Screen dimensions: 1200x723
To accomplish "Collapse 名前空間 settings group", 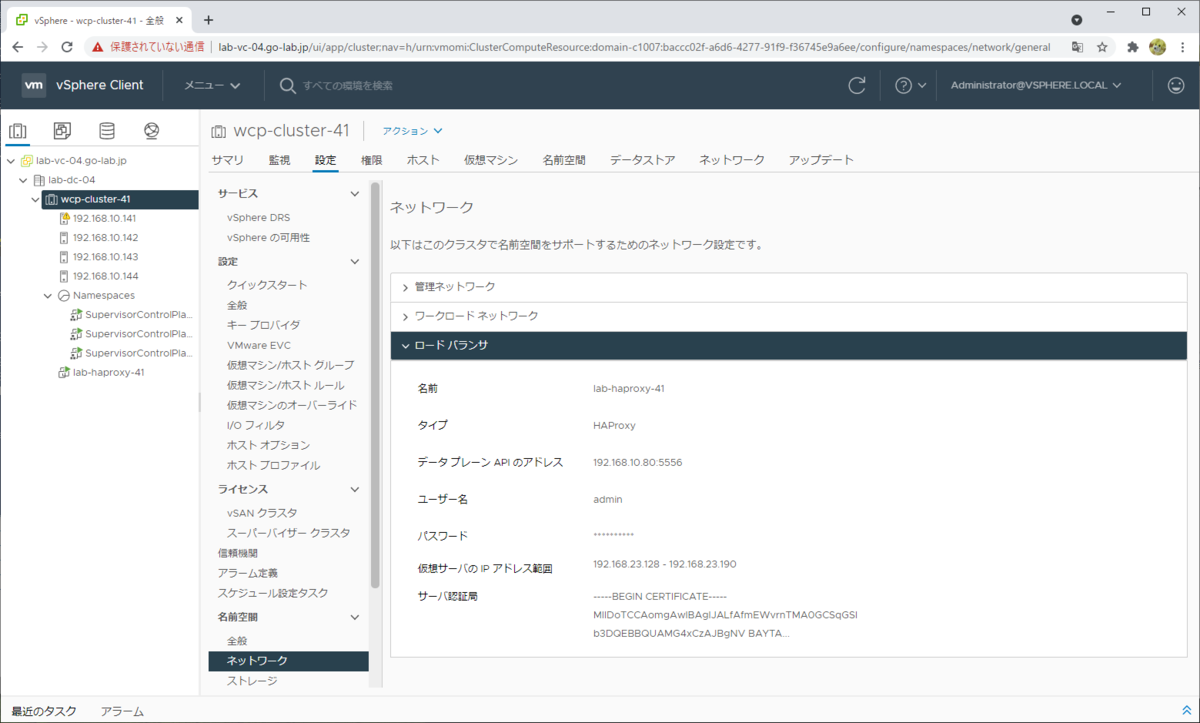I will pos(354,617).
